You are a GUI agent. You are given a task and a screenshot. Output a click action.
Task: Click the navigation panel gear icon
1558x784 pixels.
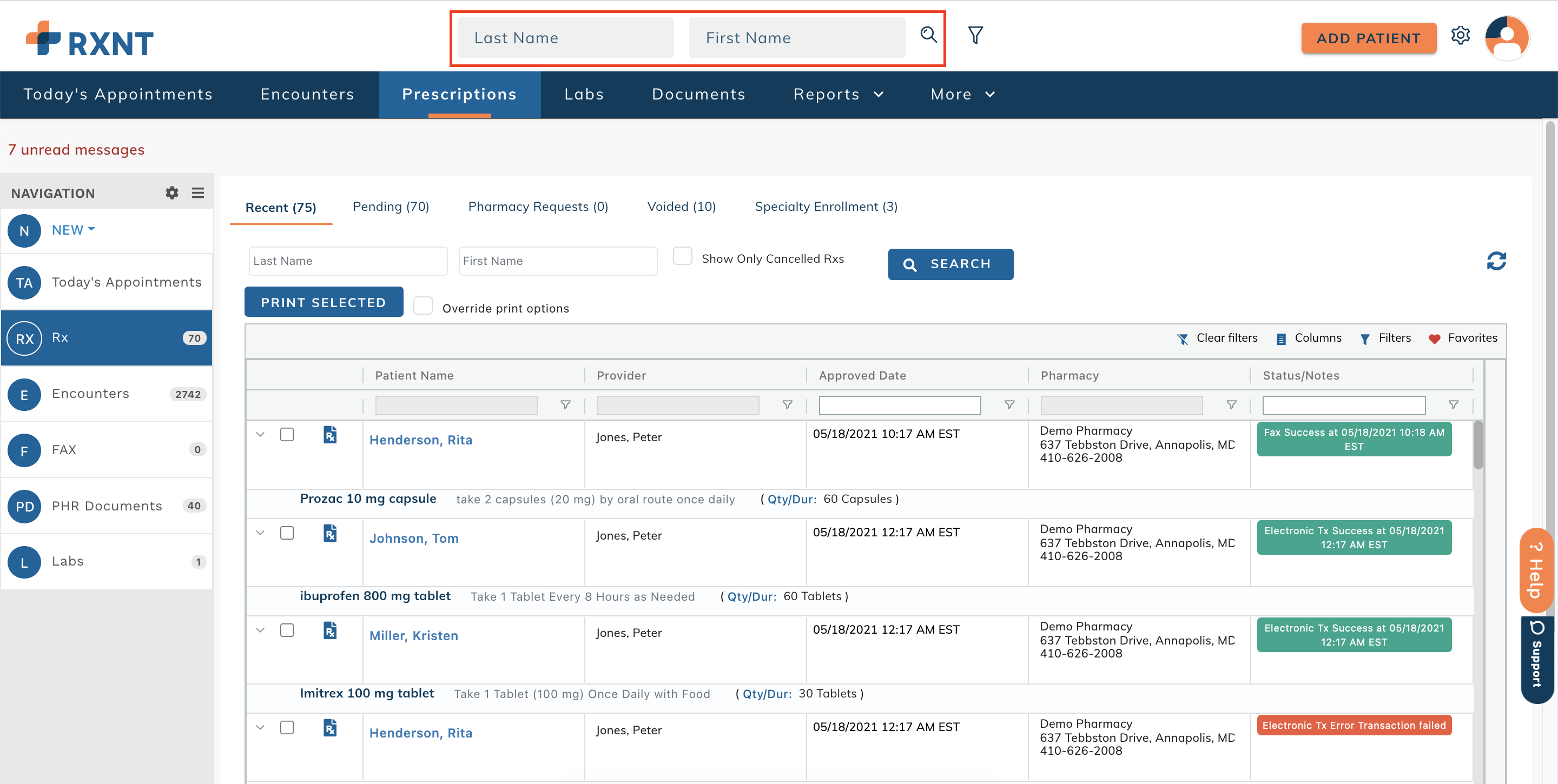coord(172,192)
